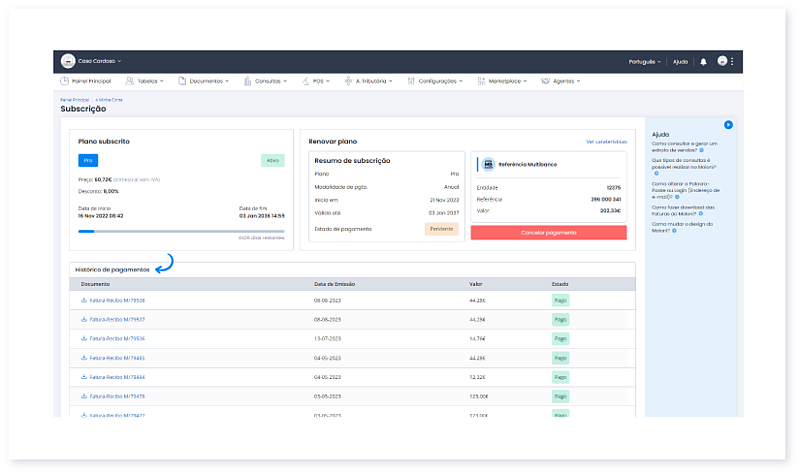Click the Tabelas people icon

point(130,81)
